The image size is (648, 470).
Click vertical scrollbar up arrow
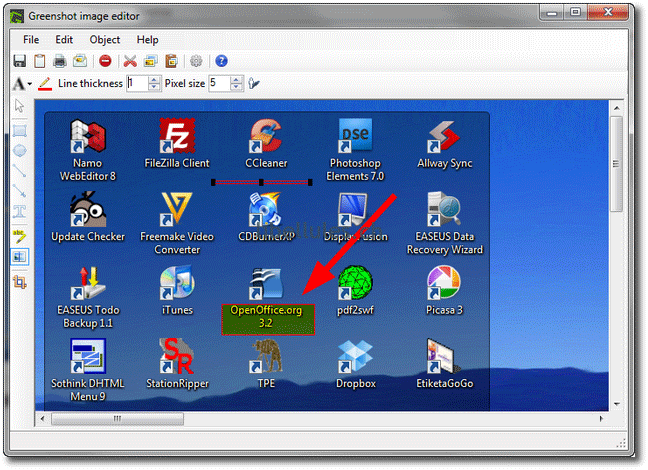(617, 108)
